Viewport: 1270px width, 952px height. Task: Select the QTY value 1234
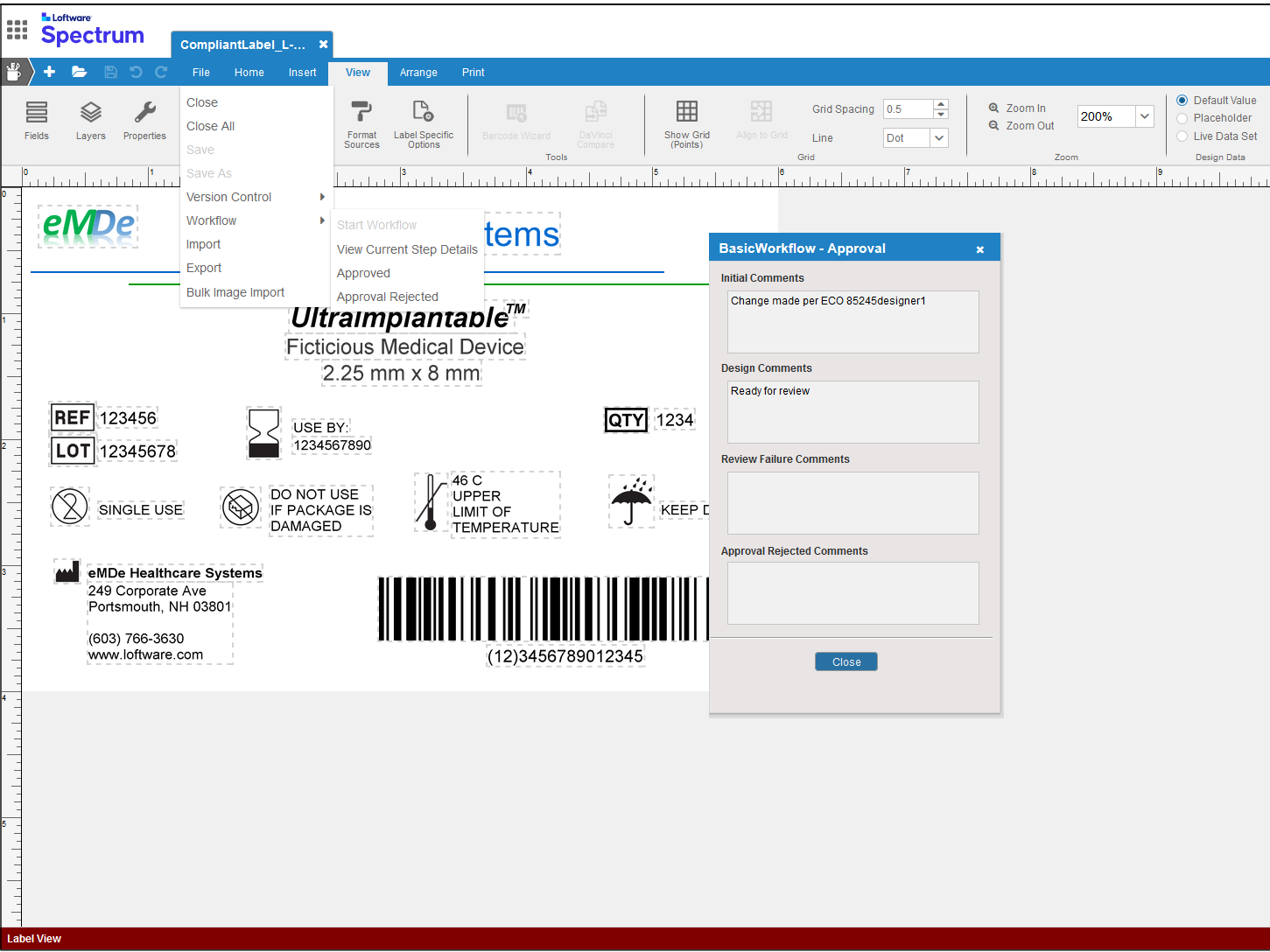(675, 420)
